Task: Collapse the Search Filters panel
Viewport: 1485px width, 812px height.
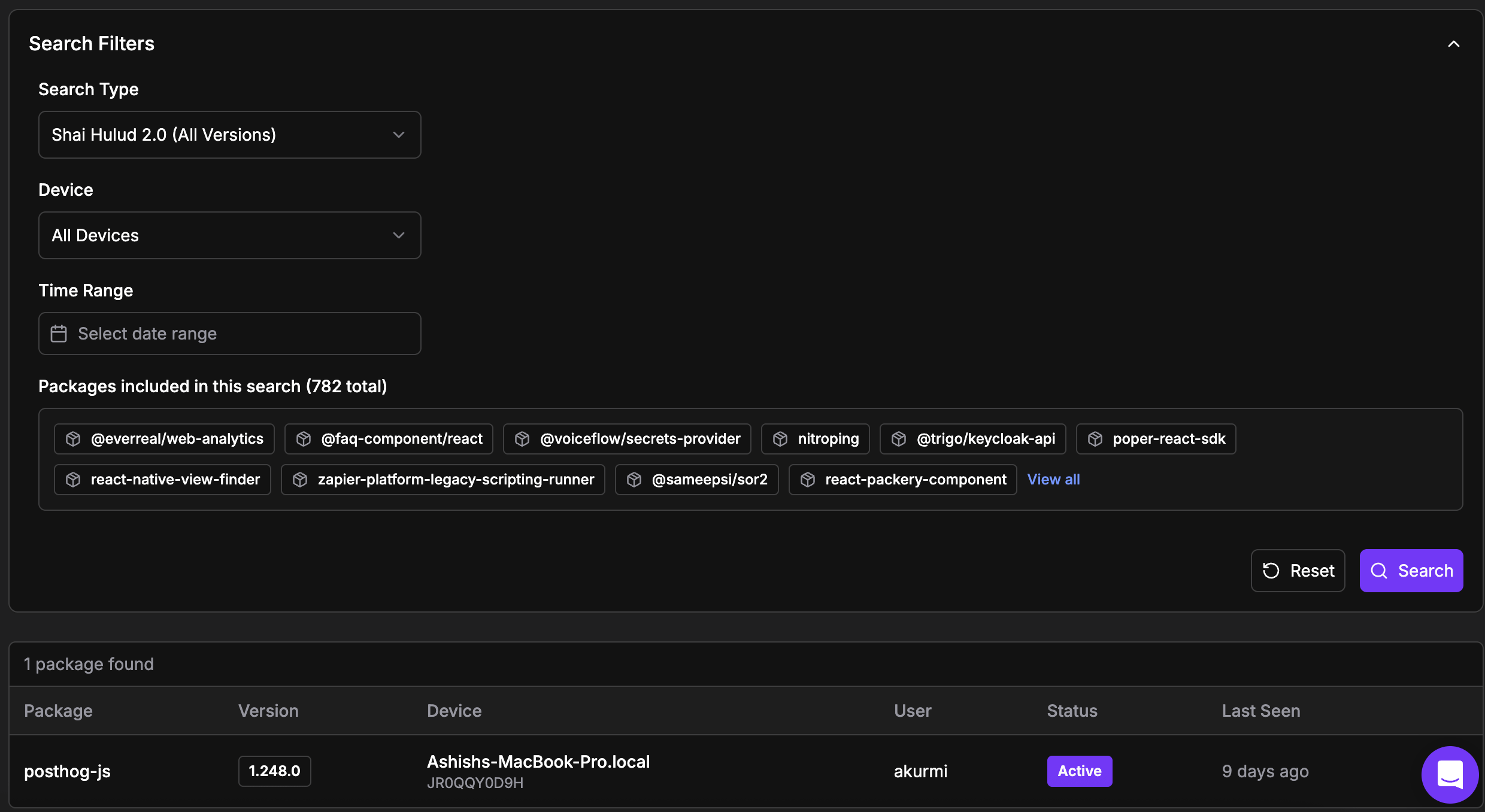Action: point(1453,44)
